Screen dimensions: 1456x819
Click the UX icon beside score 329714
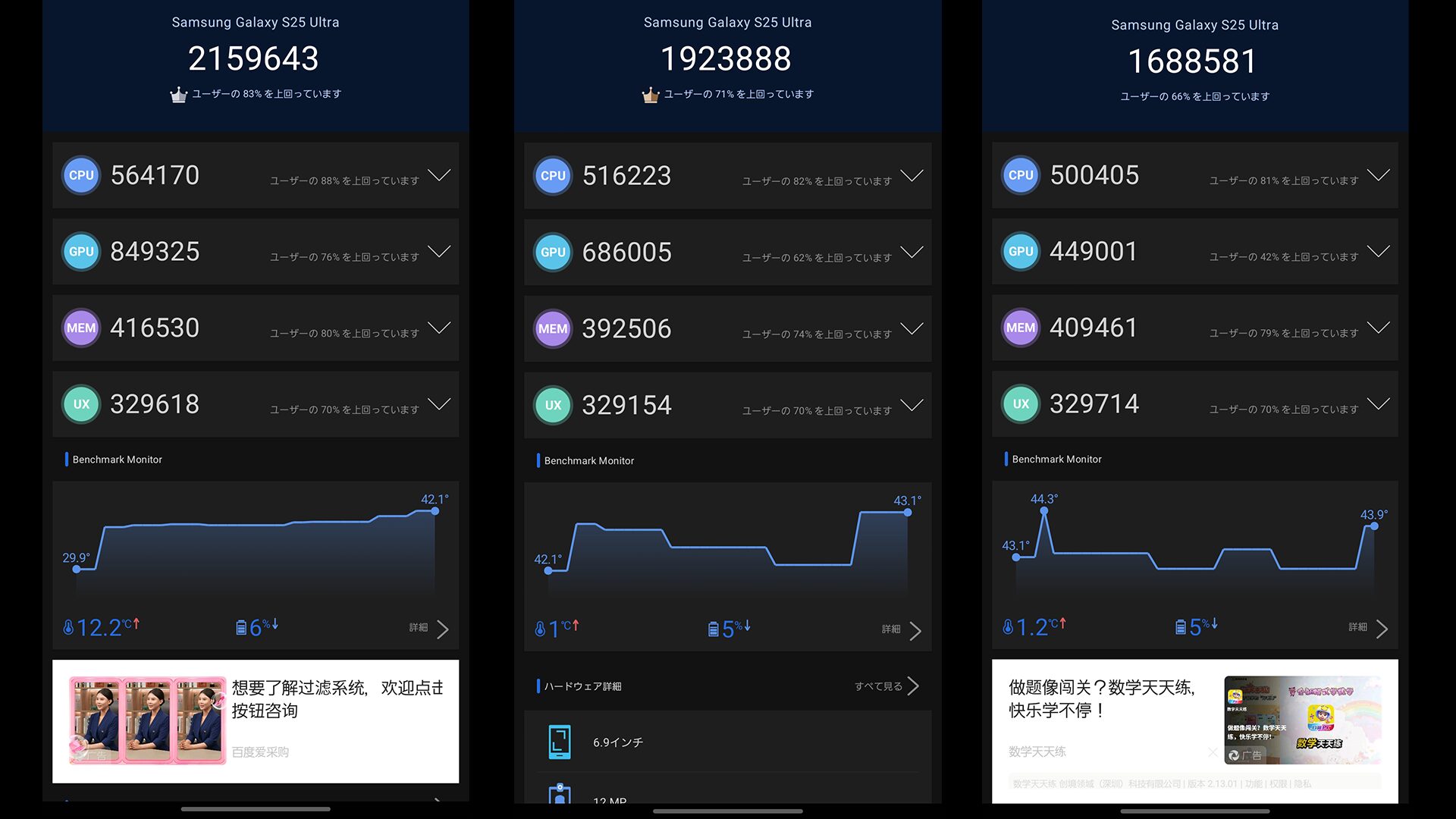[x=1021, y=403]
